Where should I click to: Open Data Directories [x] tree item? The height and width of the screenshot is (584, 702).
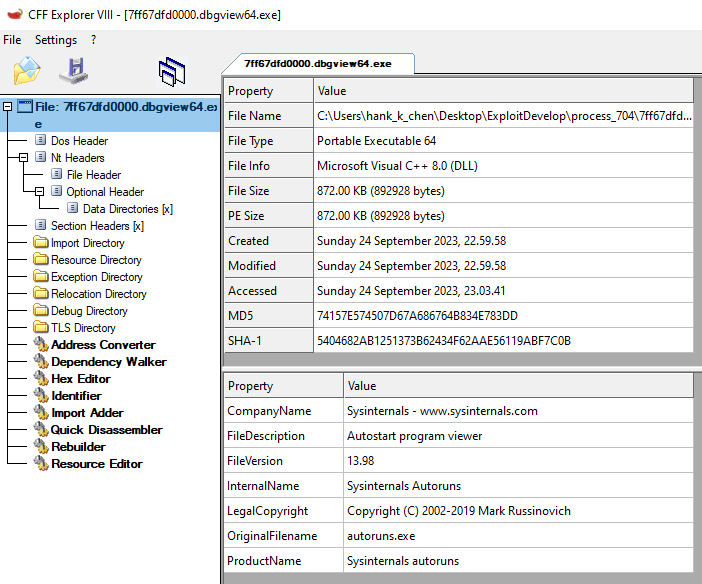[128, 209]
